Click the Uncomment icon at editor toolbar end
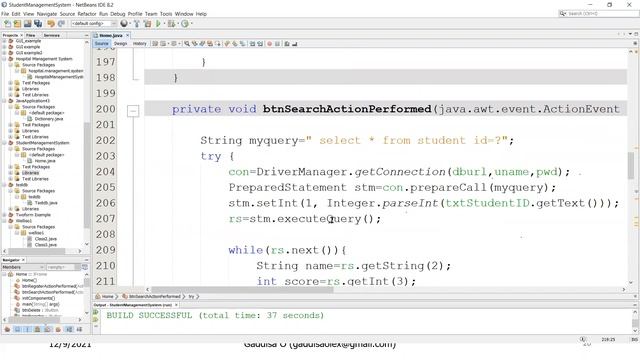640x360 pixels. click(x=295, y=44)
